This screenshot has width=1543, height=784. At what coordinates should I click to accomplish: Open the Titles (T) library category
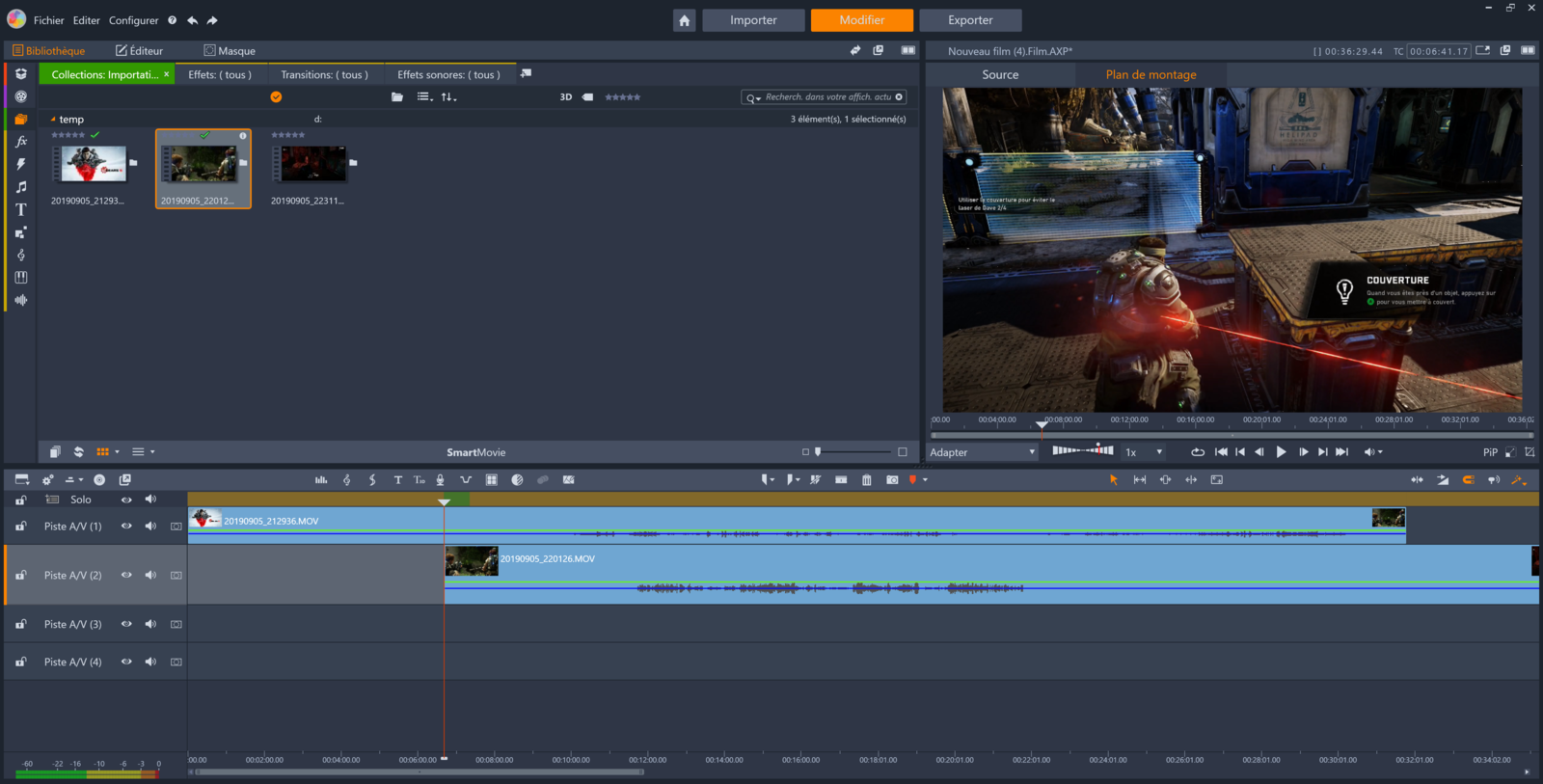point(21,209)
